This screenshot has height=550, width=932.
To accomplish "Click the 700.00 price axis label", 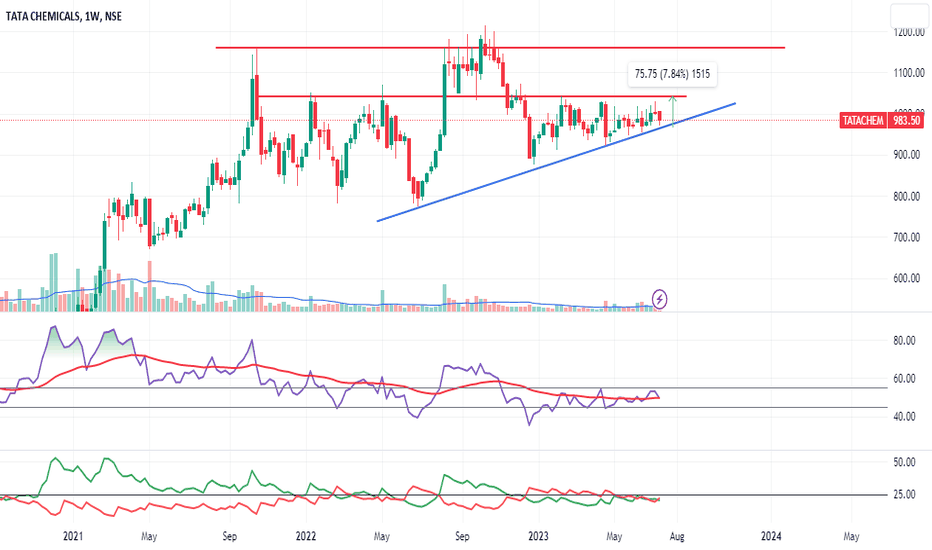I will point(908,237).
